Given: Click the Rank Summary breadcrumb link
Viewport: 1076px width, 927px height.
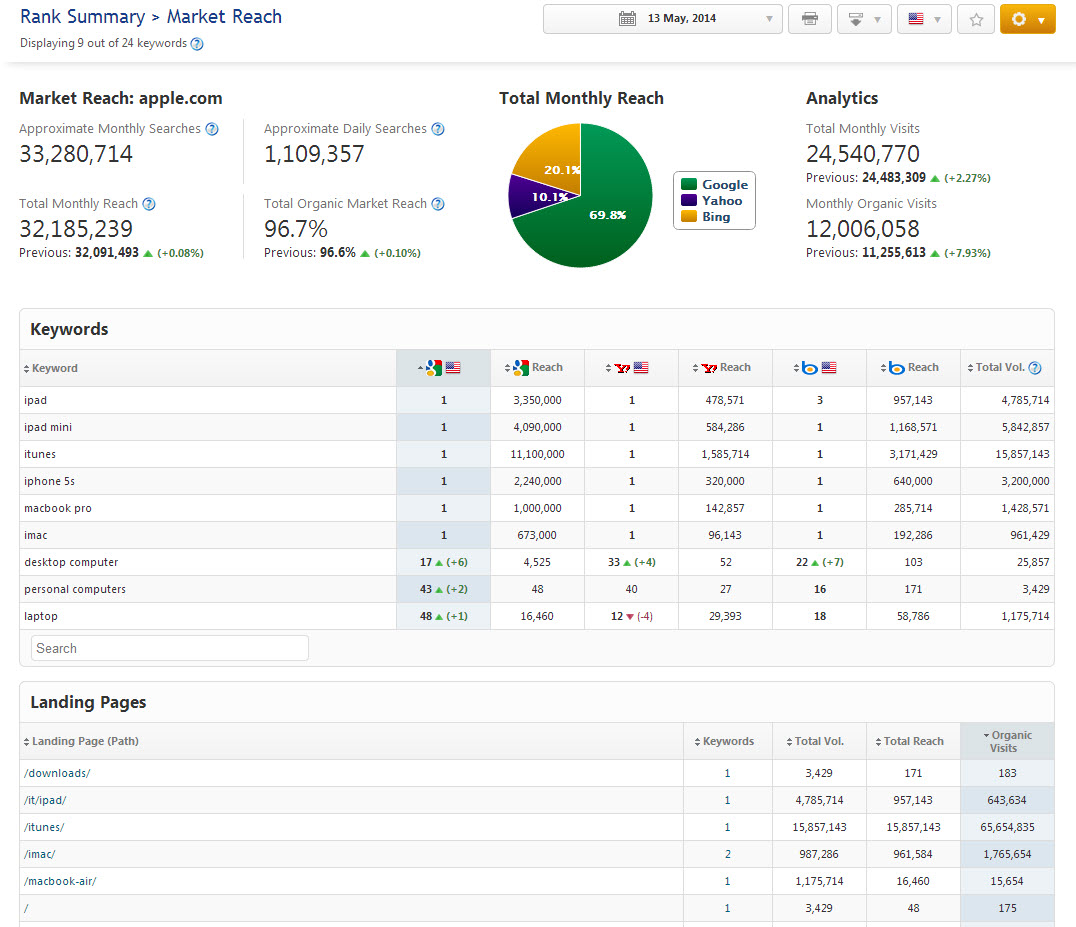Looking at the screenshot, I should point(83,17).
